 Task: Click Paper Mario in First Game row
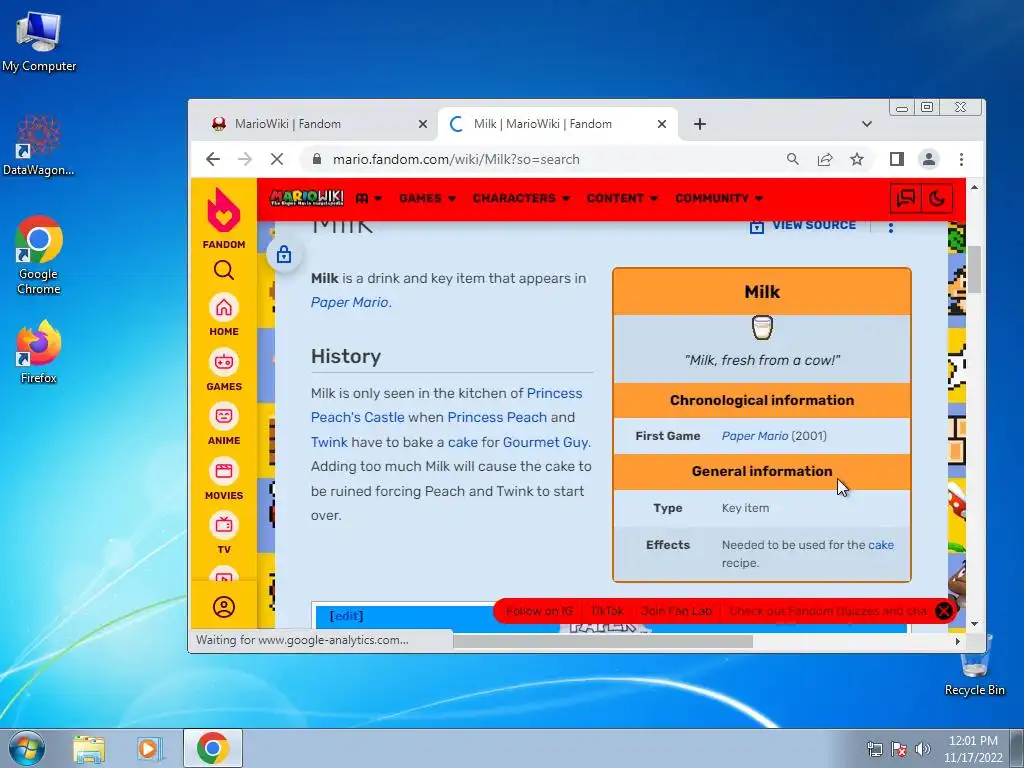tap(755, 436)
